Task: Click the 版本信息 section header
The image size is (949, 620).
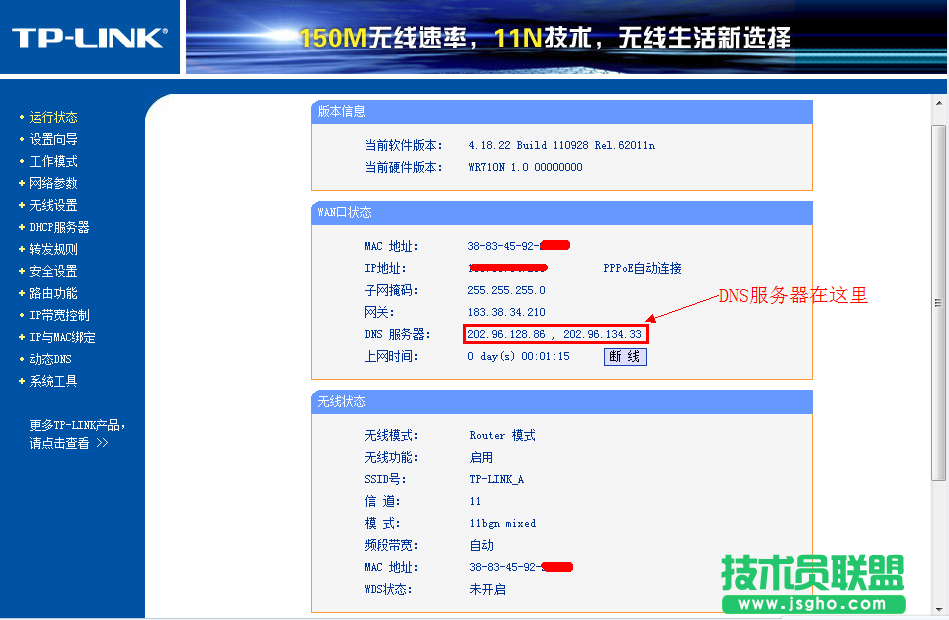Action: pyautogui.click(x=562, y=112)
